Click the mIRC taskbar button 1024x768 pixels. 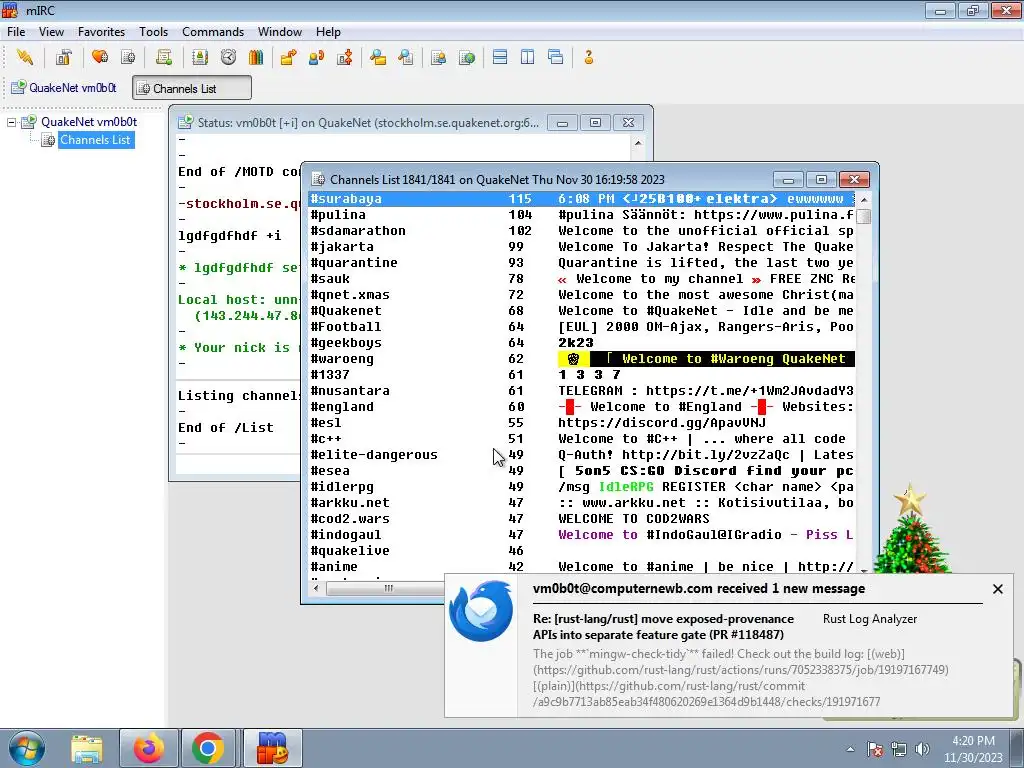pyautogui.click(x=272, y=748)
